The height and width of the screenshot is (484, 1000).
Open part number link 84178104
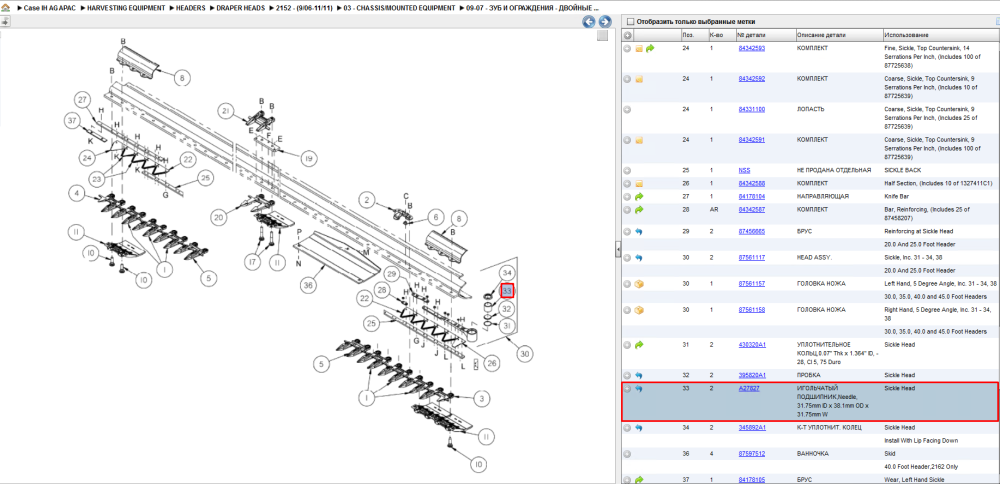click(x=751, y=196)
